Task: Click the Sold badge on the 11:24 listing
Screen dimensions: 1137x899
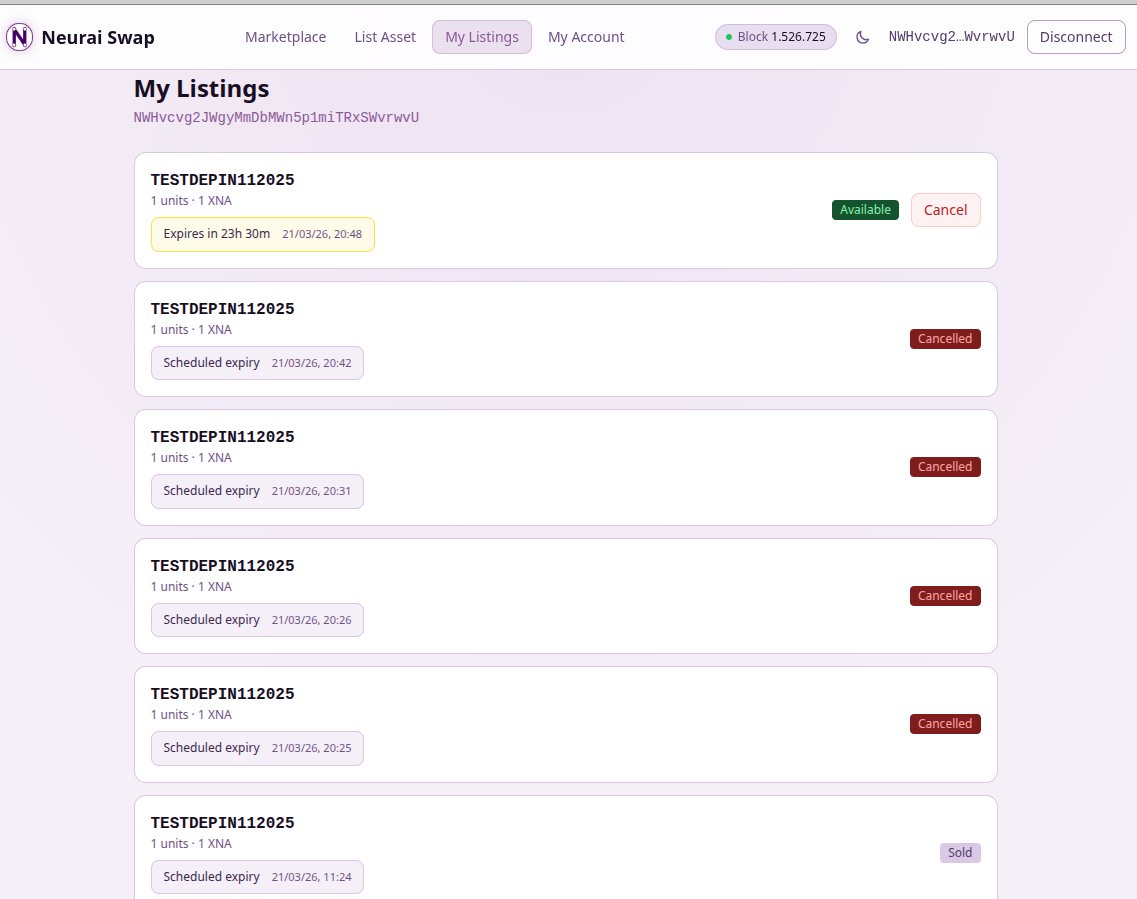Action: pos(959,853)
